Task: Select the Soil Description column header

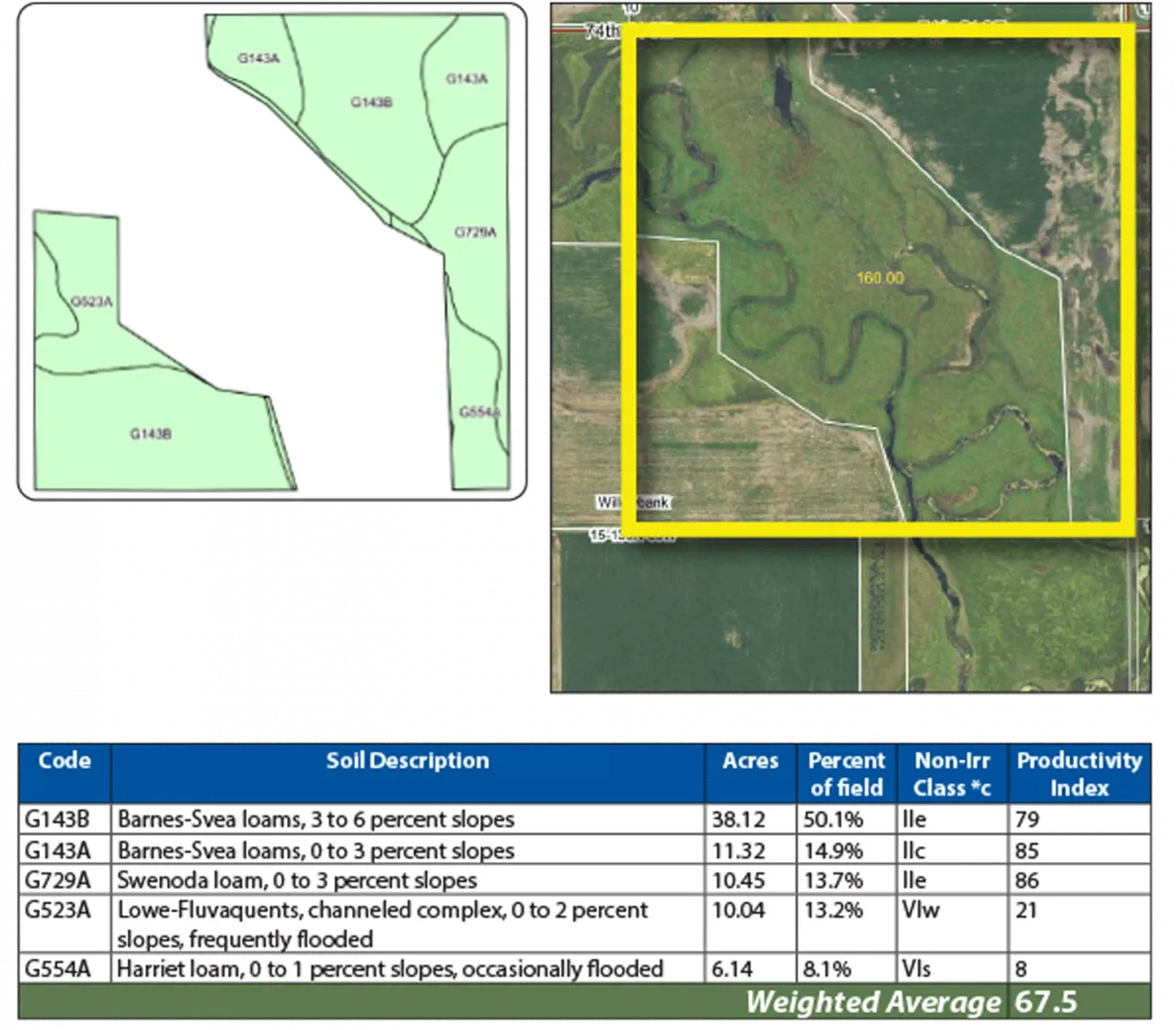Action: coord(407,761)
